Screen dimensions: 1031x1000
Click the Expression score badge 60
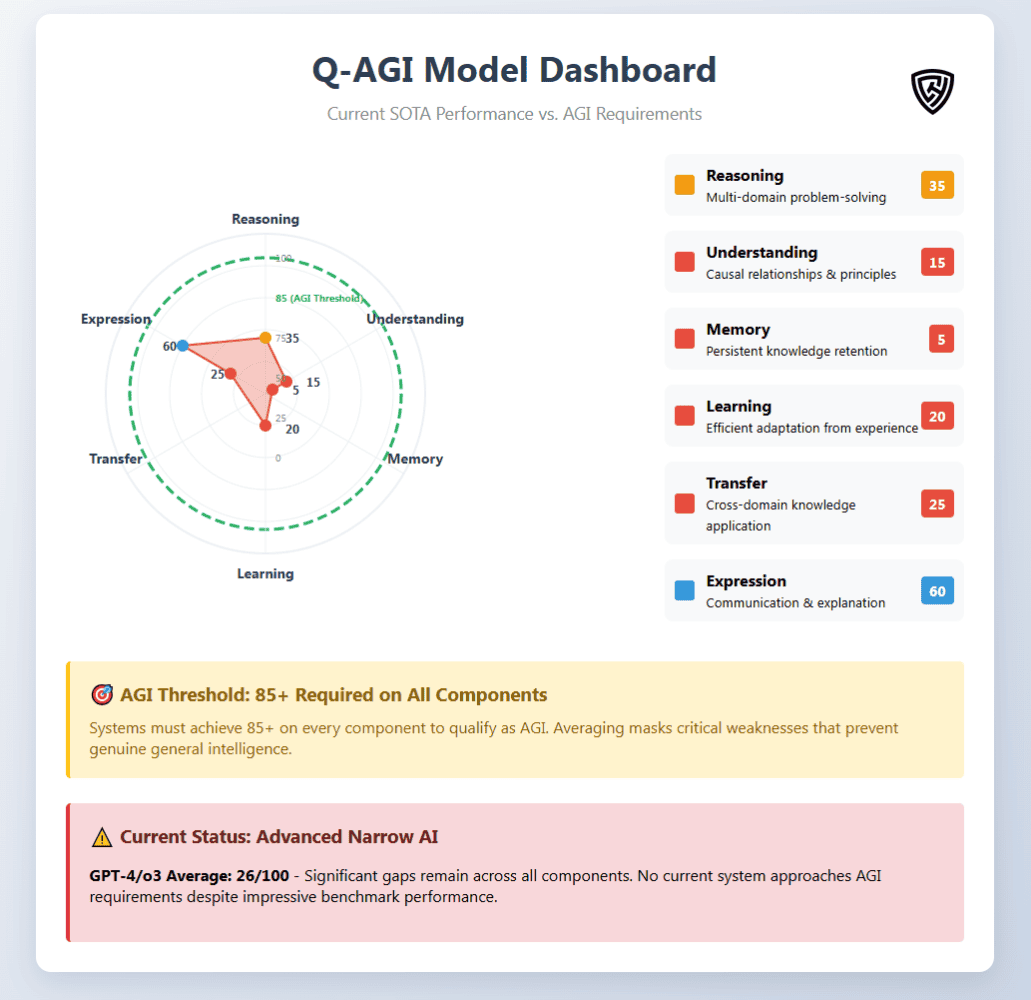tap(937, 591)
